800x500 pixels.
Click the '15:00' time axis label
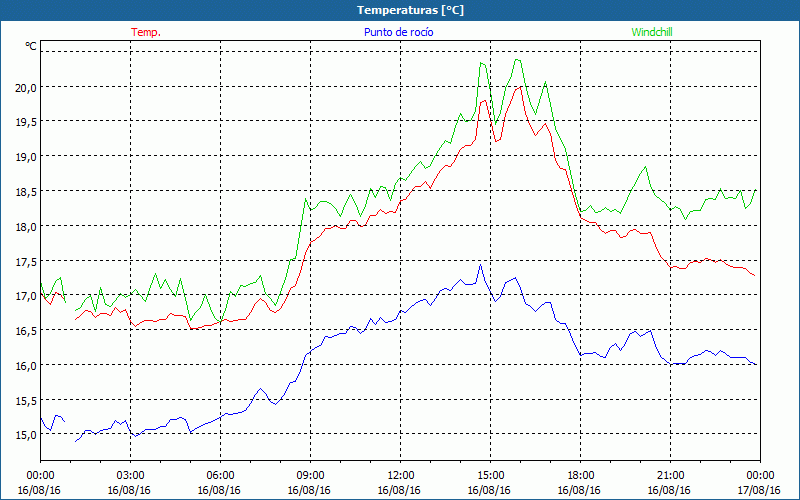click(x=491, y=476)
